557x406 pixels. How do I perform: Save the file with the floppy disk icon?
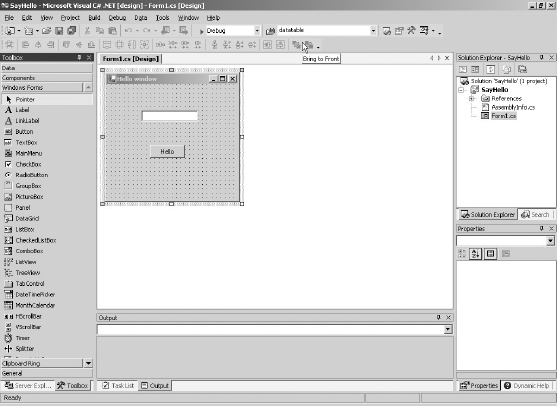coord(59,31)
